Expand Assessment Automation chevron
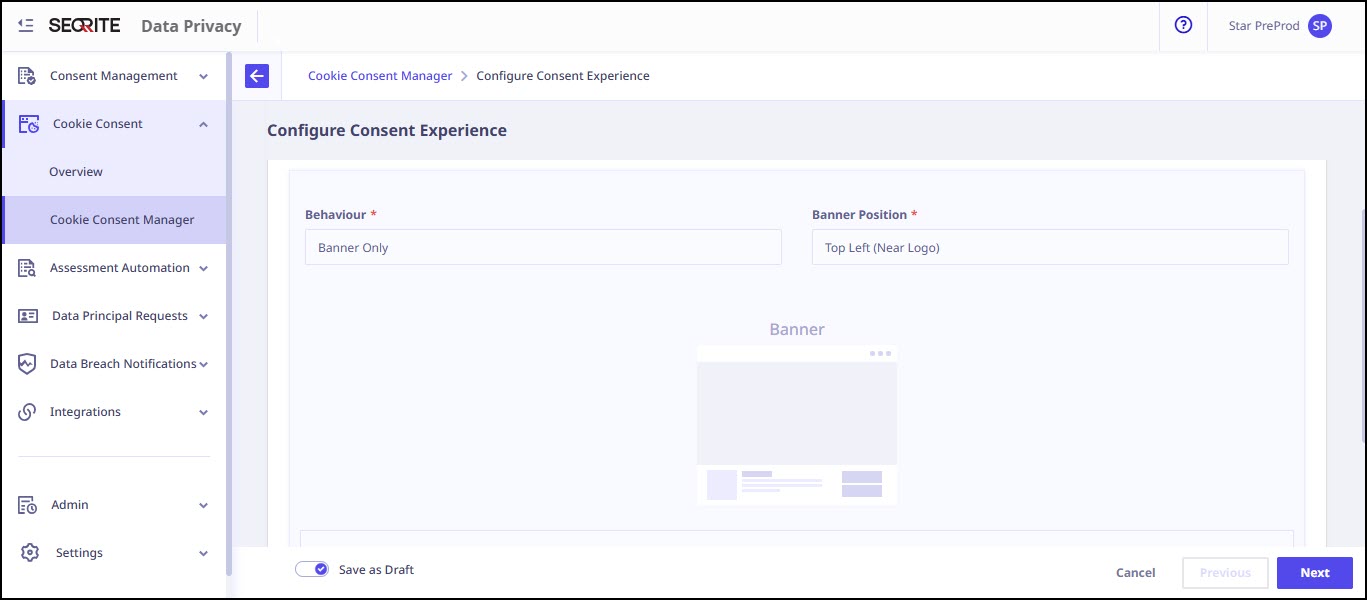 tap(204, 268)
